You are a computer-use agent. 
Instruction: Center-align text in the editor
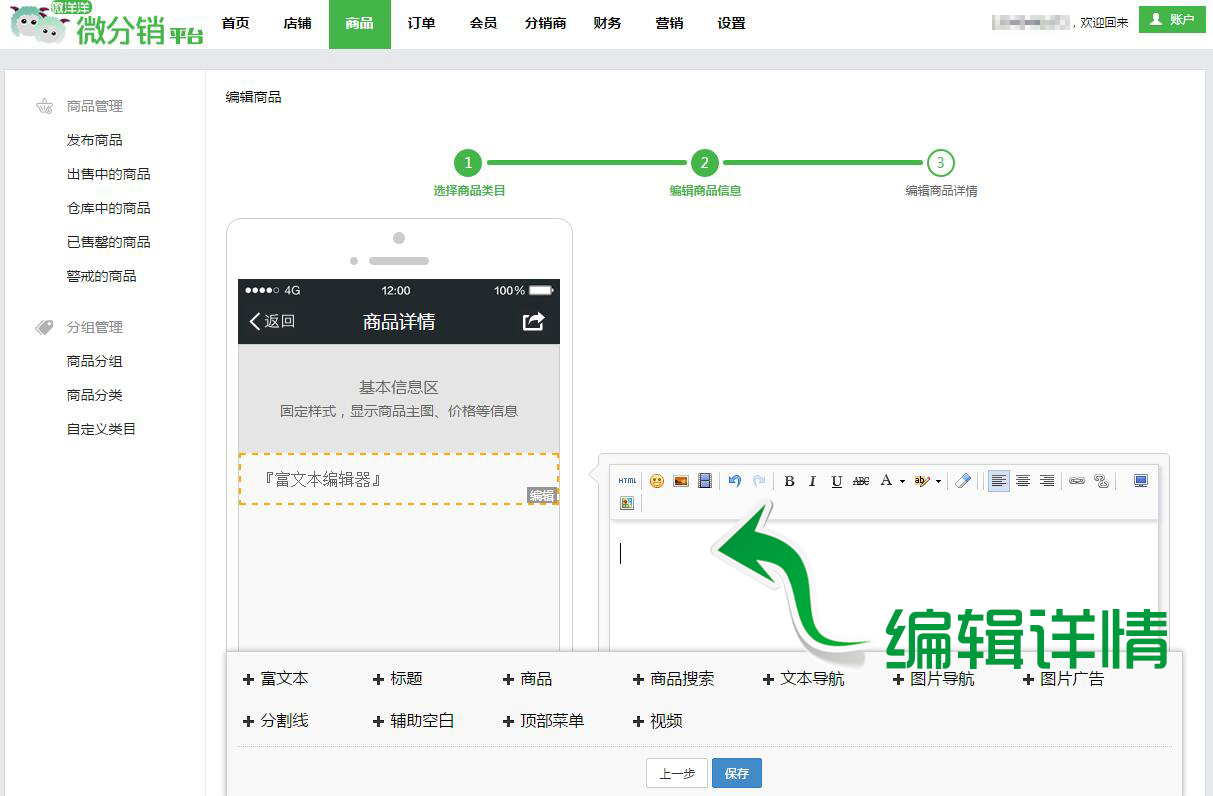tap(1023, 481)
